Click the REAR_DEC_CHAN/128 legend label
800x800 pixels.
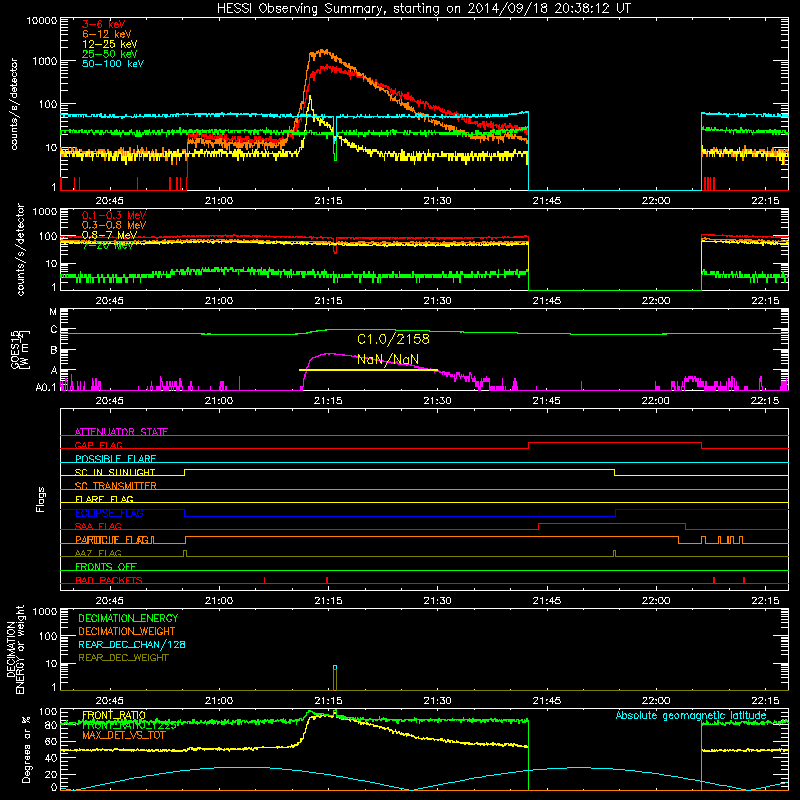[132, 645]
